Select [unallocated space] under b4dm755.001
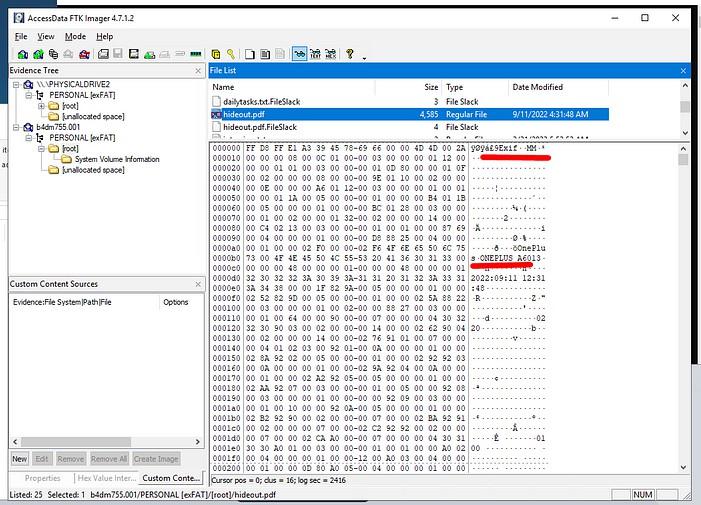This screenshot has height=505, width=701. tap(93, 170)
